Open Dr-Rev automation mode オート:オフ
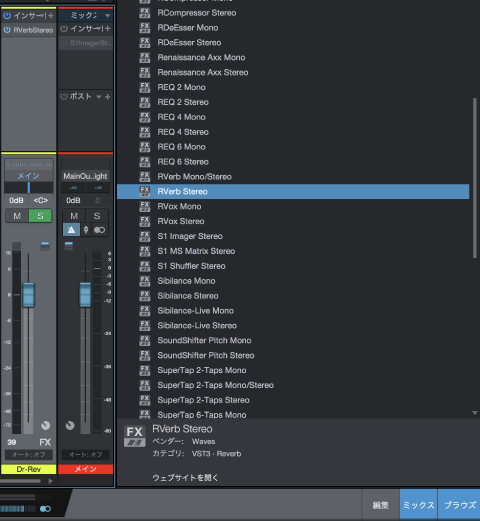Image resolution: width=480 pixels, height=521 pixels. click(x=29, y=455)
